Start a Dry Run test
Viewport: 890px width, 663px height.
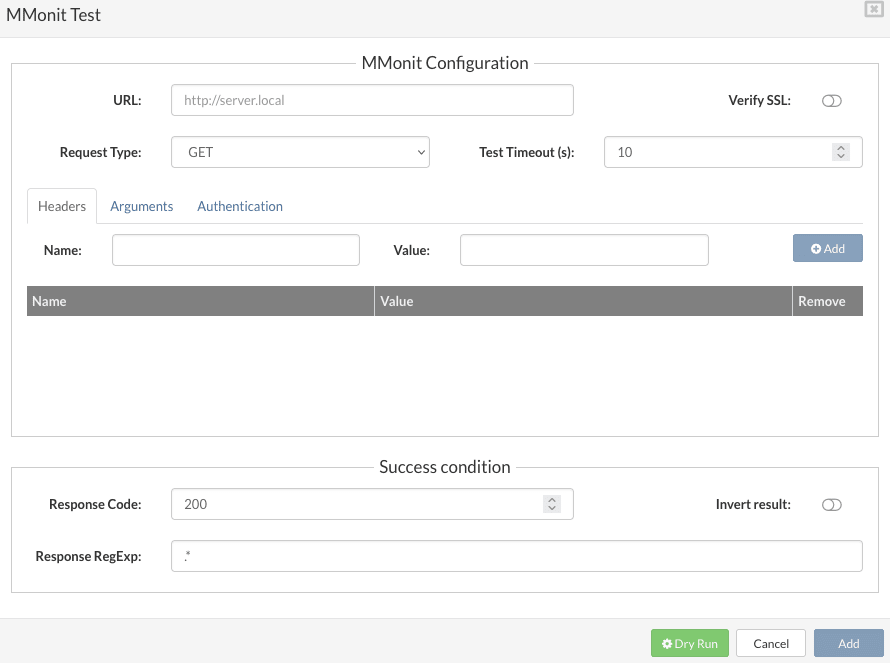pos(690,643)
